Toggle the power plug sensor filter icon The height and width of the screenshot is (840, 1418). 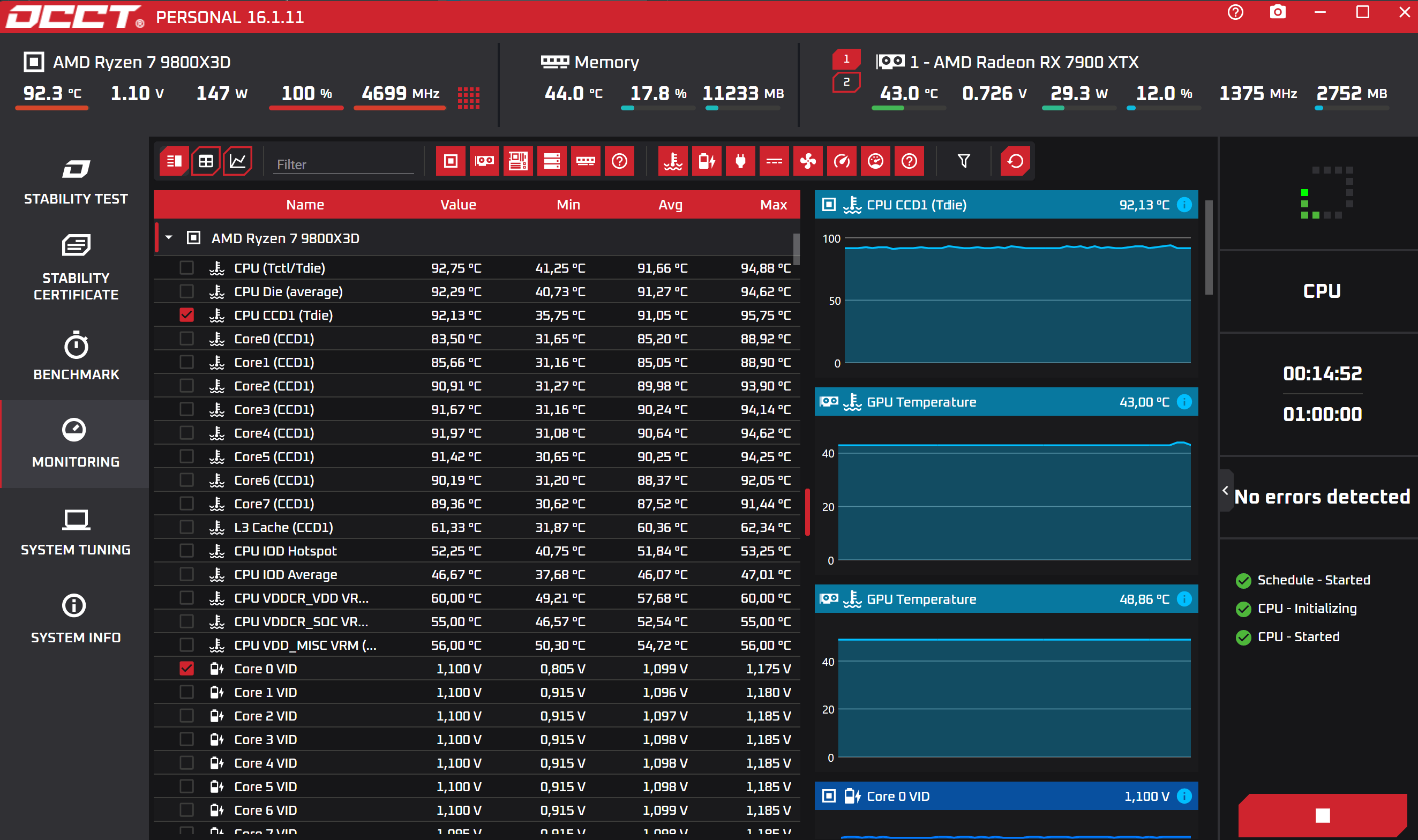click(741, 161)
